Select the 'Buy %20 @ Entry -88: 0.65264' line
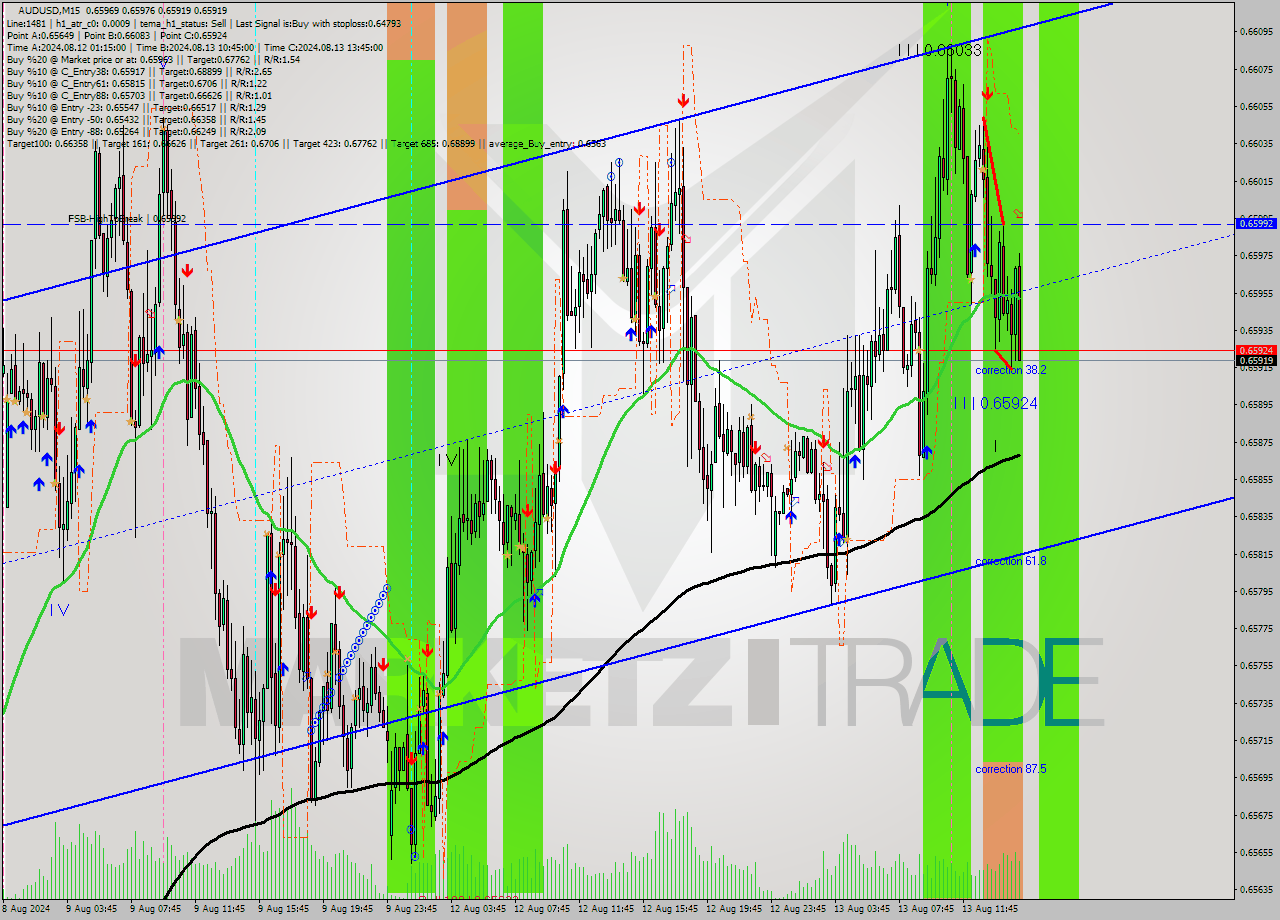The height and width of the screenshot is (920, 1280). 136,131
